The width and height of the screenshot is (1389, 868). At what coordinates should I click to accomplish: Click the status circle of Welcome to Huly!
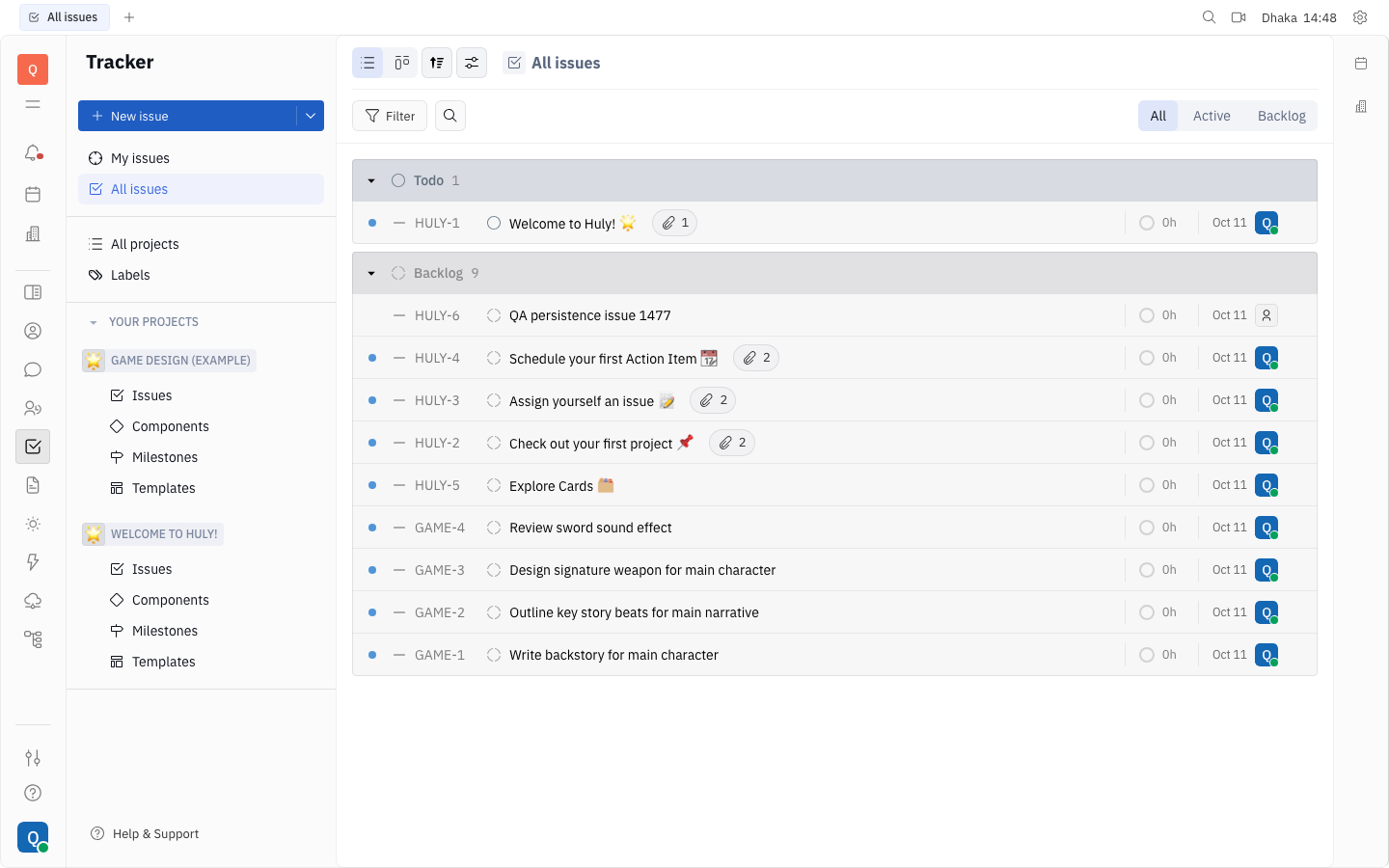pyautogui.click(x=494, y=223)
